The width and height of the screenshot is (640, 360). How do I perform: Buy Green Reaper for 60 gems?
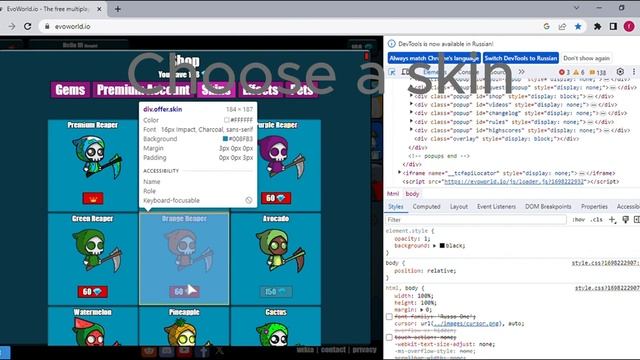93,292
